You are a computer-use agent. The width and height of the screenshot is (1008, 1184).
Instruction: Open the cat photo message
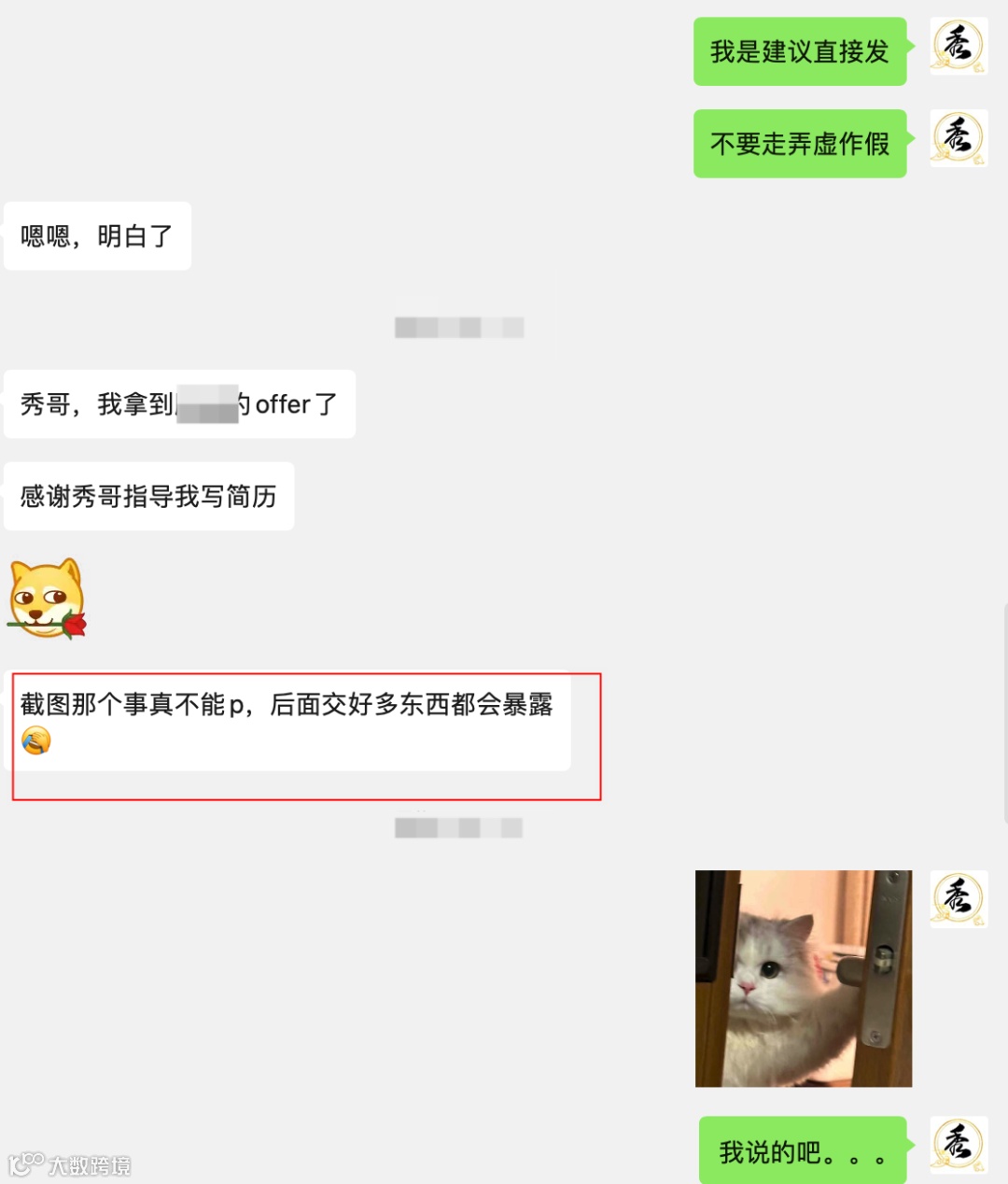(804, 979)
